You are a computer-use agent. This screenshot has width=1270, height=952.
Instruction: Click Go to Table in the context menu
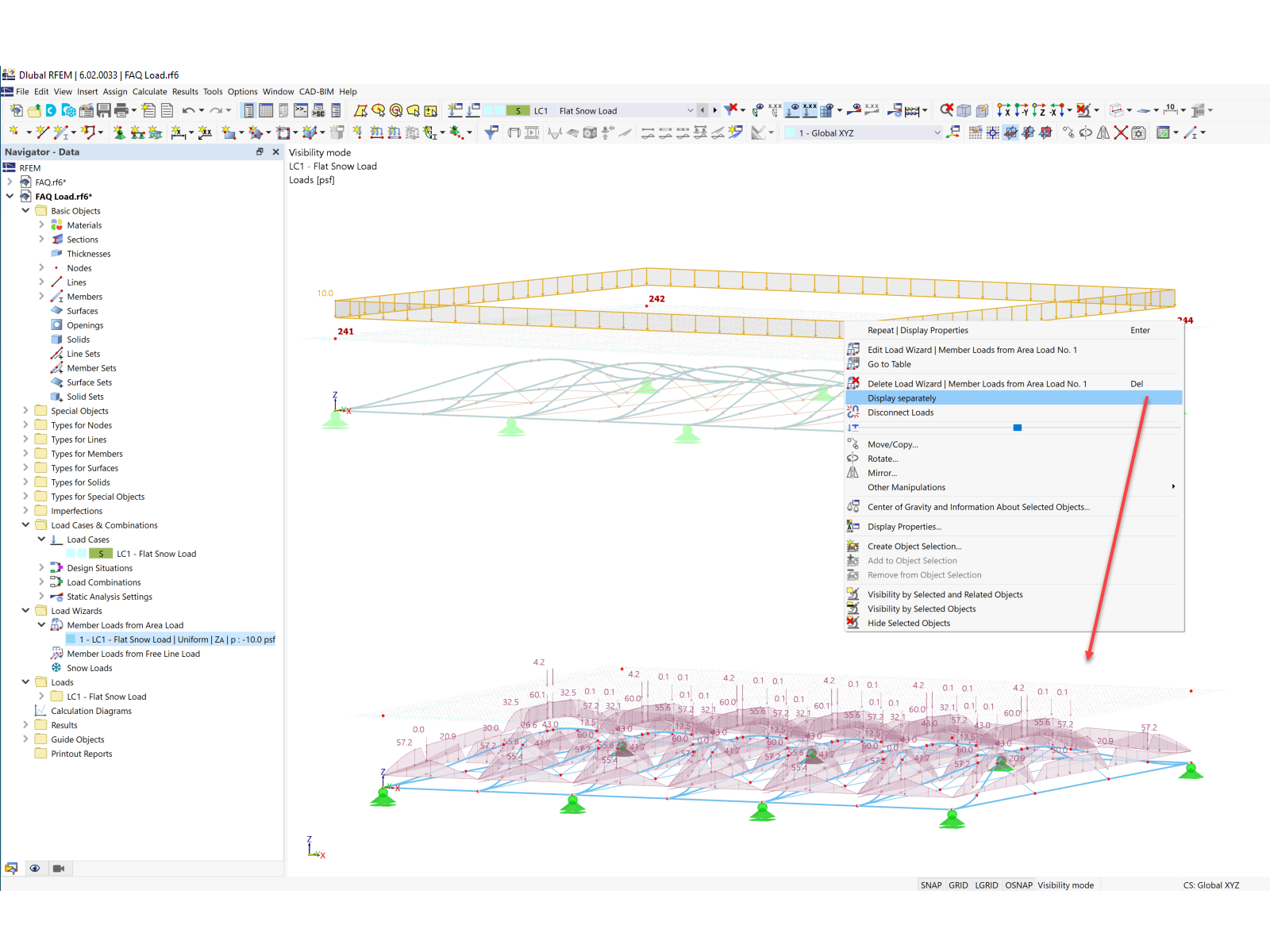pos(889,363)
